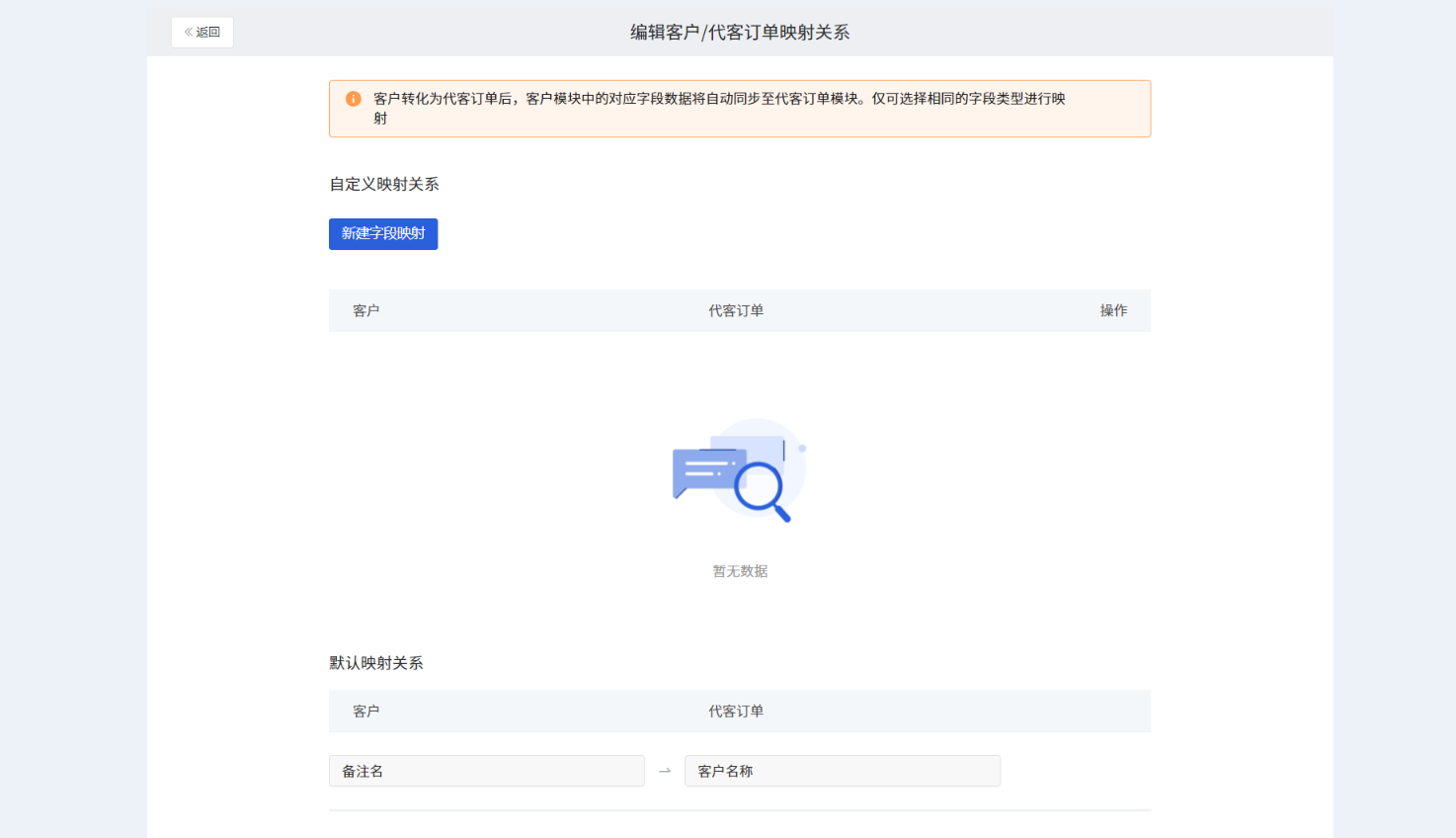The width and height of the screenshot is (1456, 838).
Task: Click the 暂无数据 empty-state illustration
Action: (740, 470)
